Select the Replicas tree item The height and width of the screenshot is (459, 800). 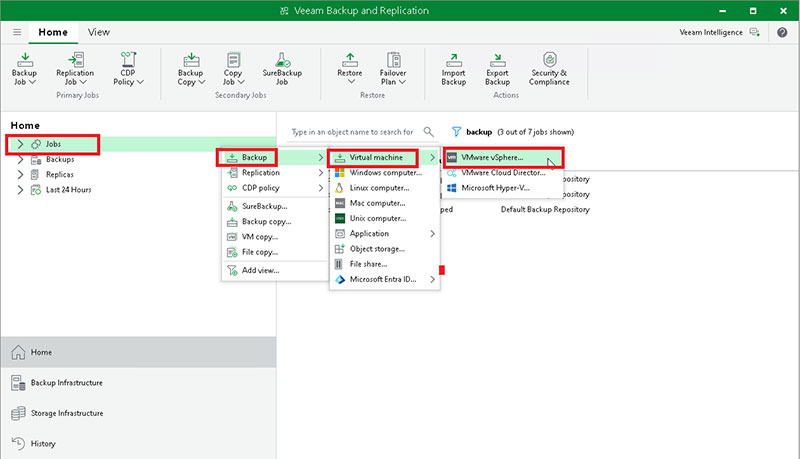coord(59,174)
